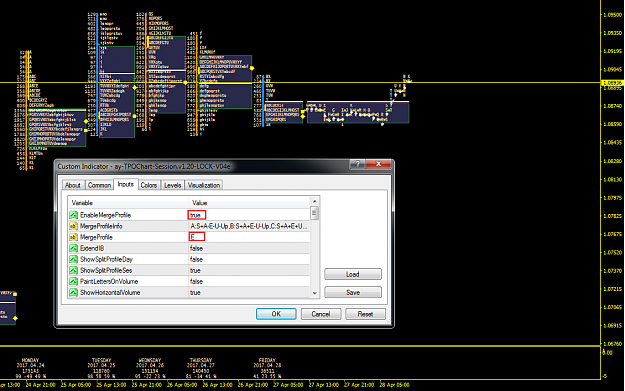
Task: Click the OK button
Action: pyautogui.click(x=276, y=314)
